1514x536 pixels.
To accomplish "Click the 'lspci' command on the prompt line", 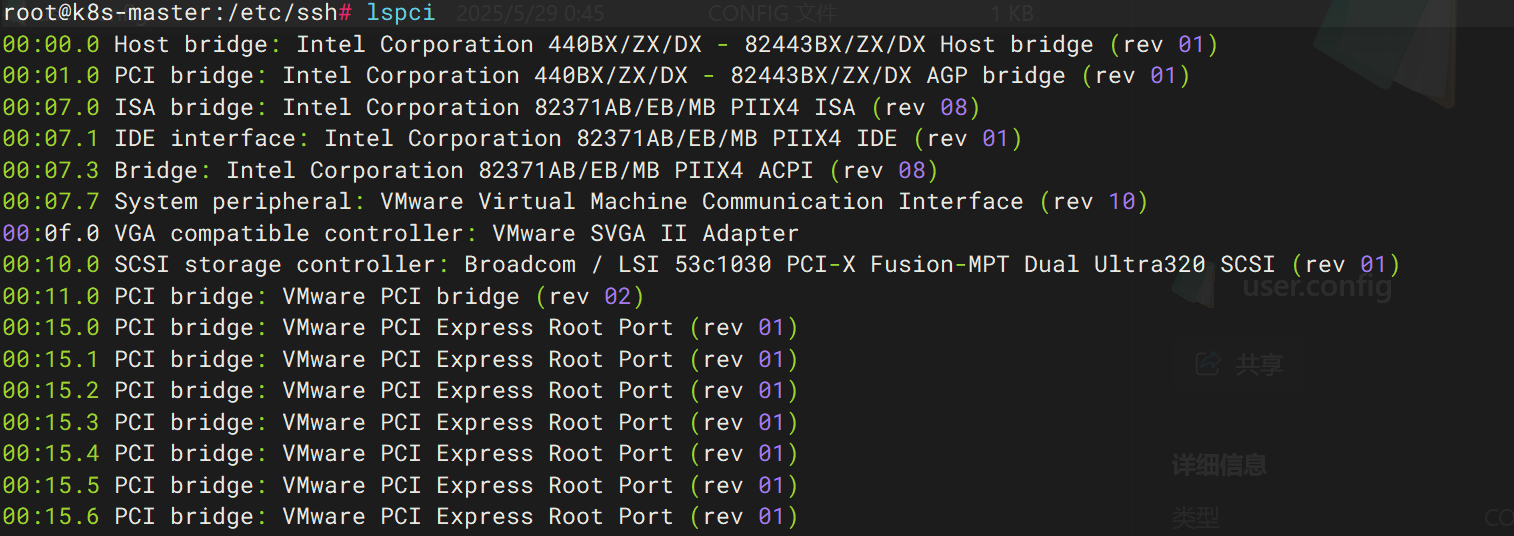I will (x=401, y=14).
